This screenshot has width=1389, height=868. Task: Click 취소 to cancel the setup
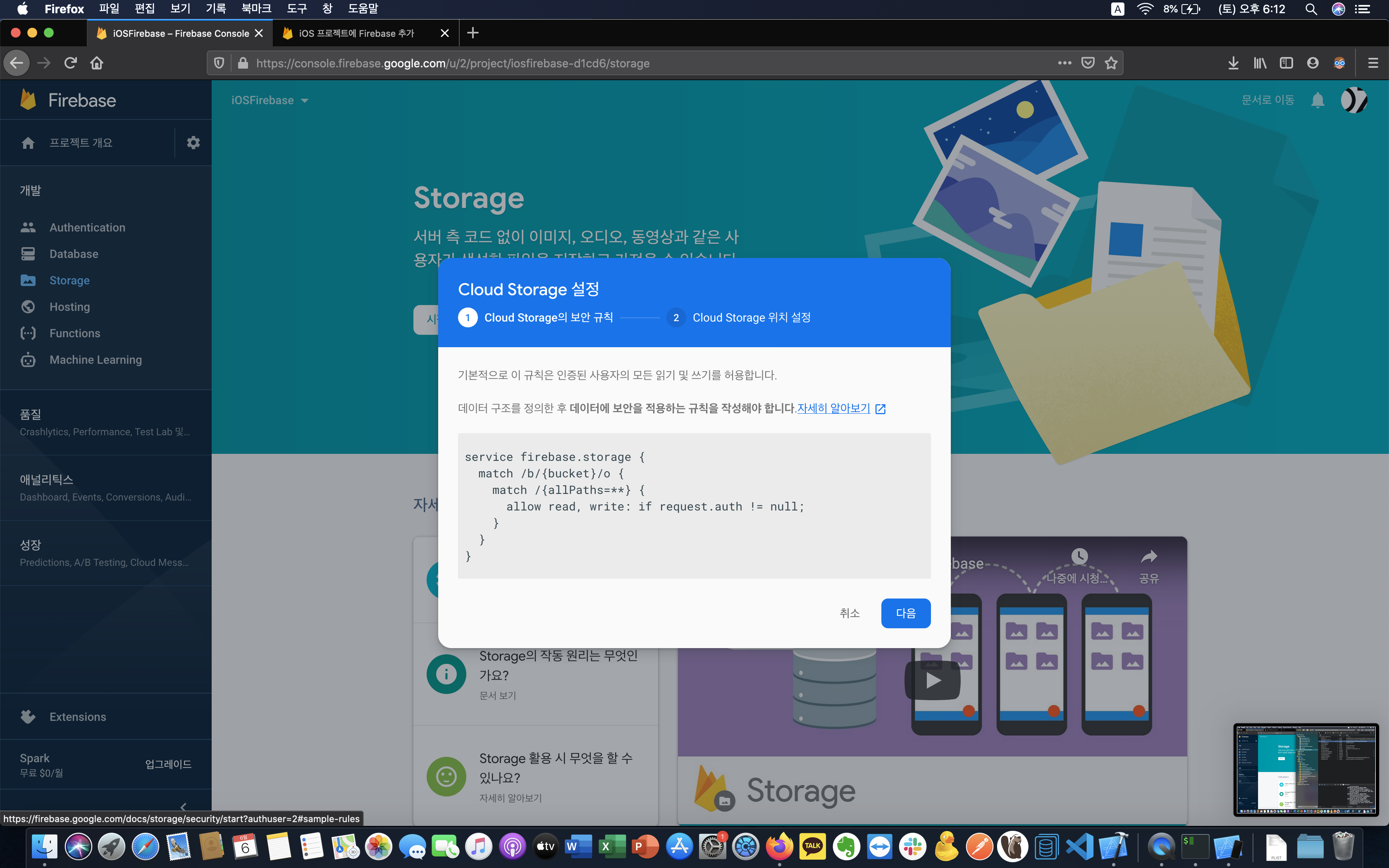[849, 613]
